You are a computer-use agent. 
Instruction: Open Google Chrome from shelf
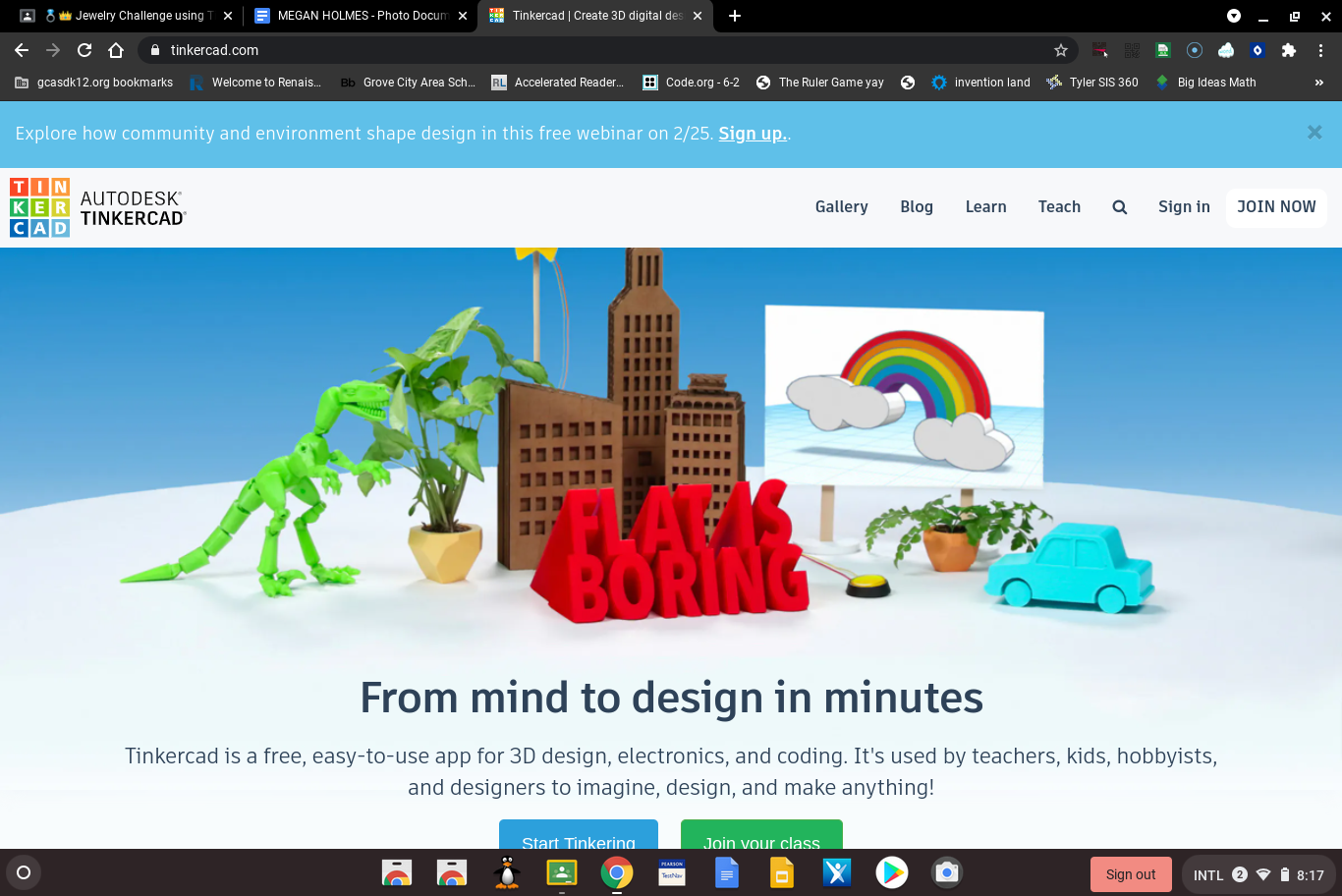[617, 872]
